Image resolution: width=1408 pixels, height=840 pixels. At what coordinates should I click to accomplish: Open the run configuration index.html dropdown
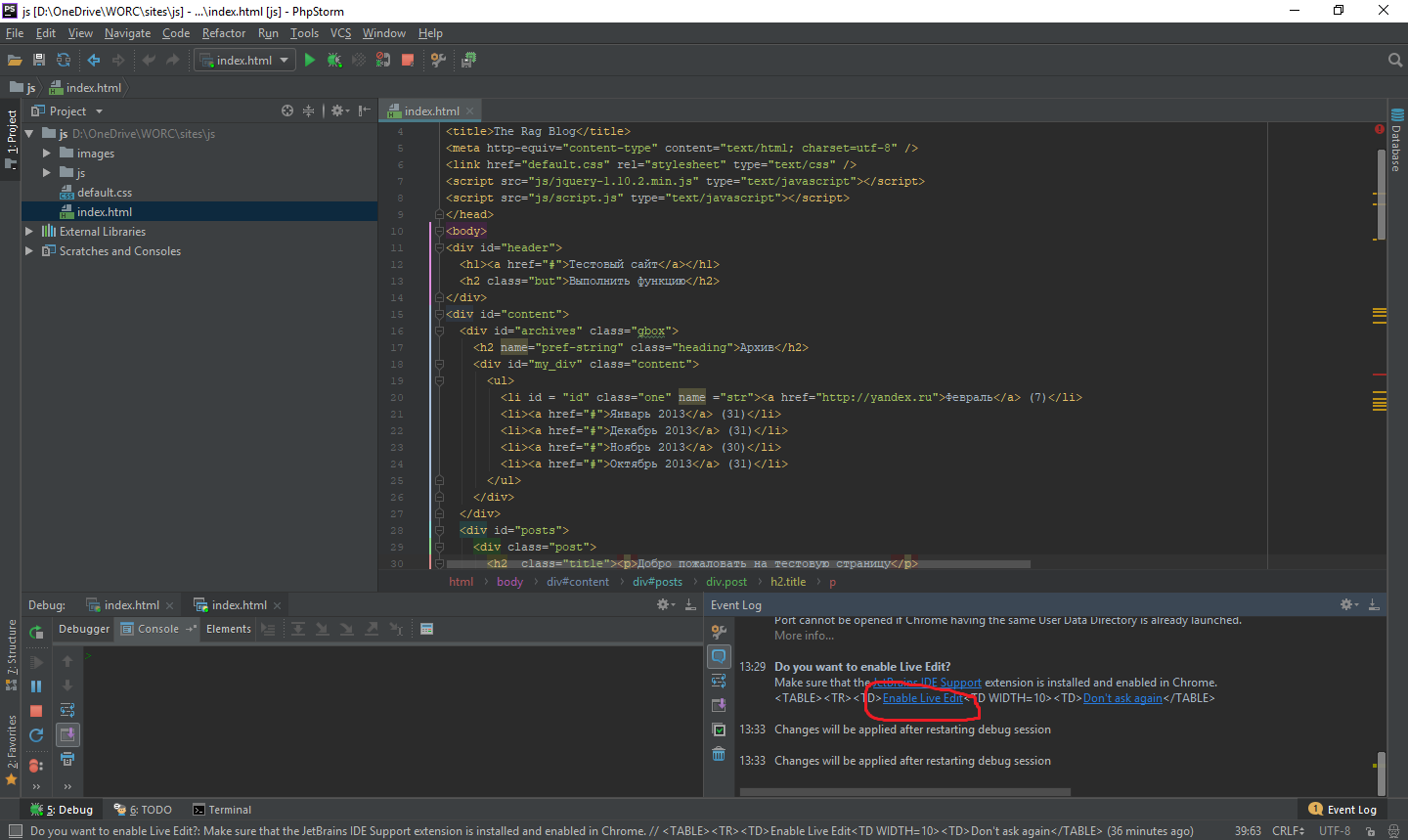(244, 61)
